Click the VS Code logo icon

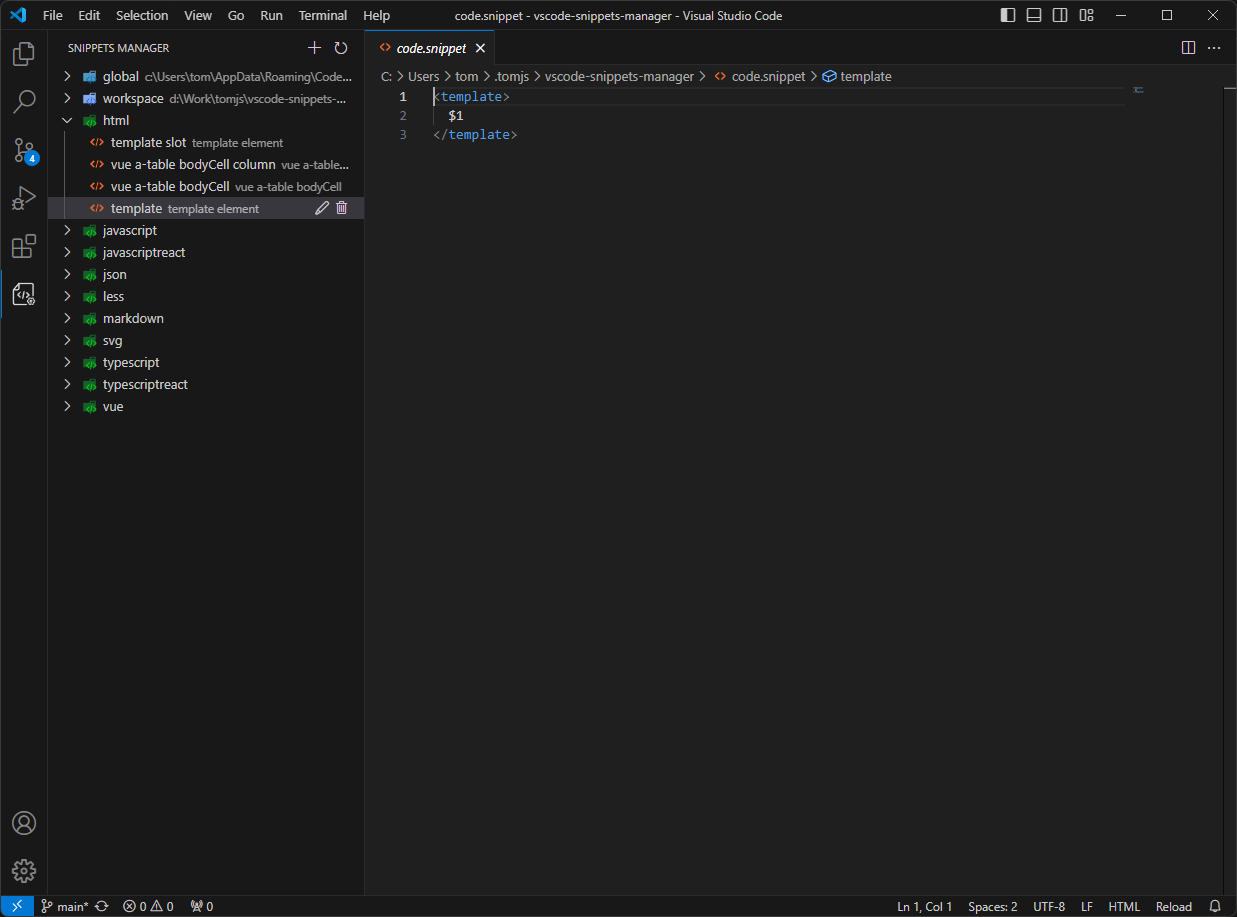[x=18, y=15]
